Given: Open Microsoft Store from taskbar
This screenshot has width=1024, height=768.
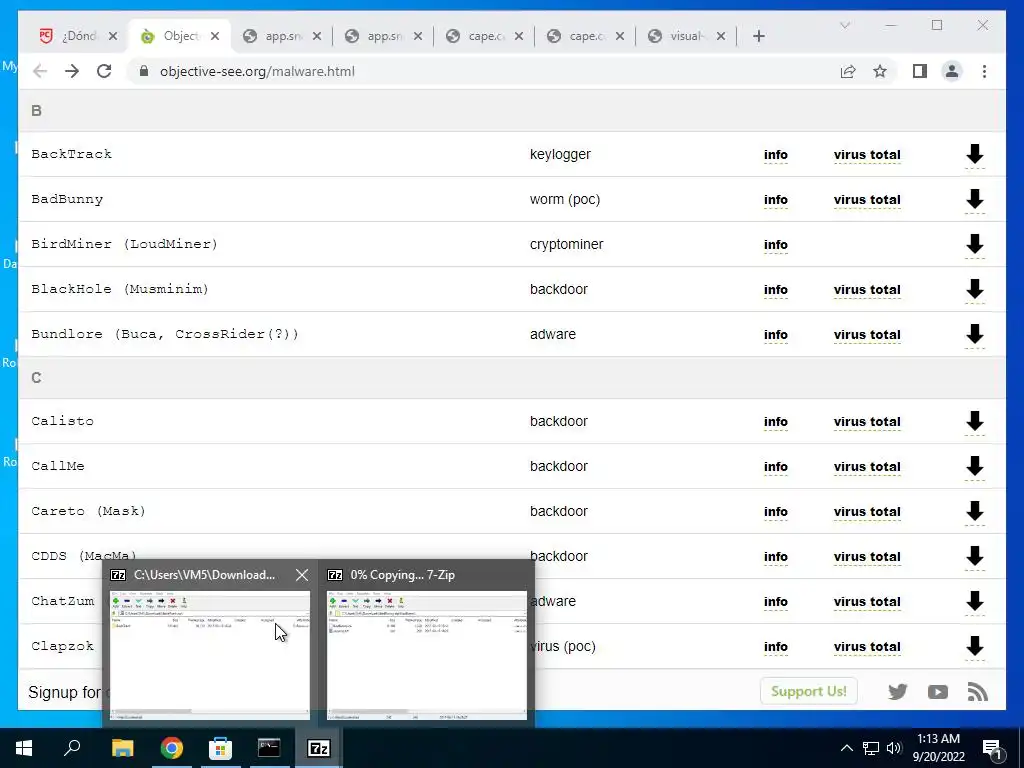Looking at the screenshot, I should (220, 748).
